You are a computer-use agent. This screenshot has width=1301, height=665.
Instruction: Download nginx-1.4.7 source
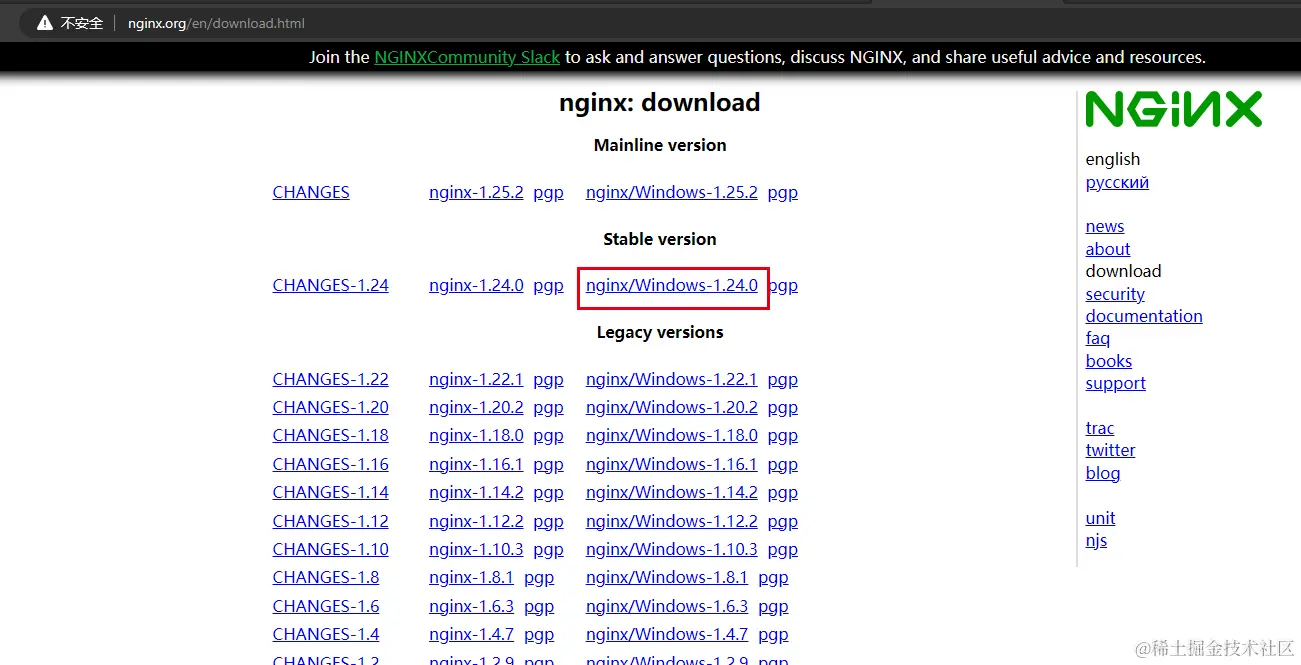point(471,634)
